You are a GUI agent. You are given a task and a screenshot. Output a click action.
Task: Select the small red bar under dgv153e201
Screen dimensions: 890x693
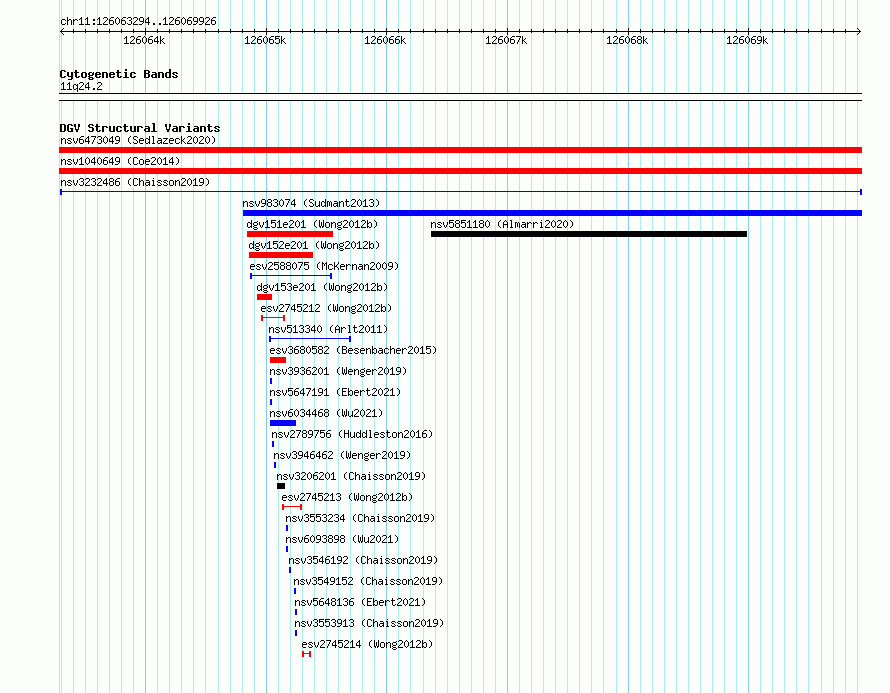[x=265, y=297]
